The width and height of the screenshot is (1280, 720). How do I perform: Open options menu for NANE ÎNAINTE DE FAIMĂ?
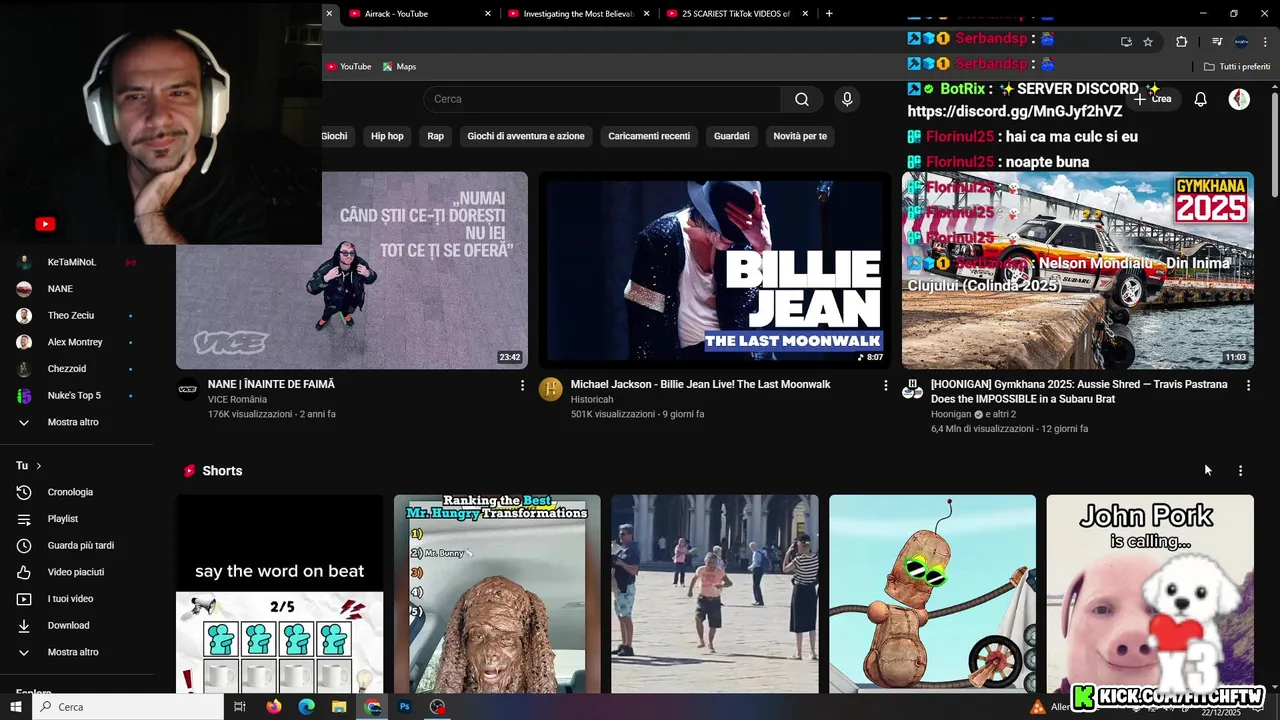[x=522, y=385]
